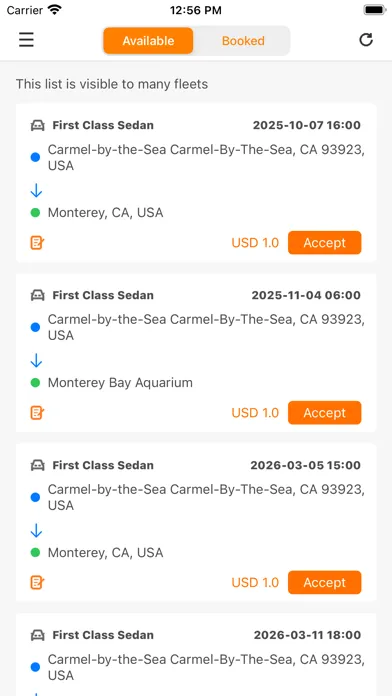Tap green destination dot on 2025-10-07 ride
392x696 pixels.
pos(36,213)
